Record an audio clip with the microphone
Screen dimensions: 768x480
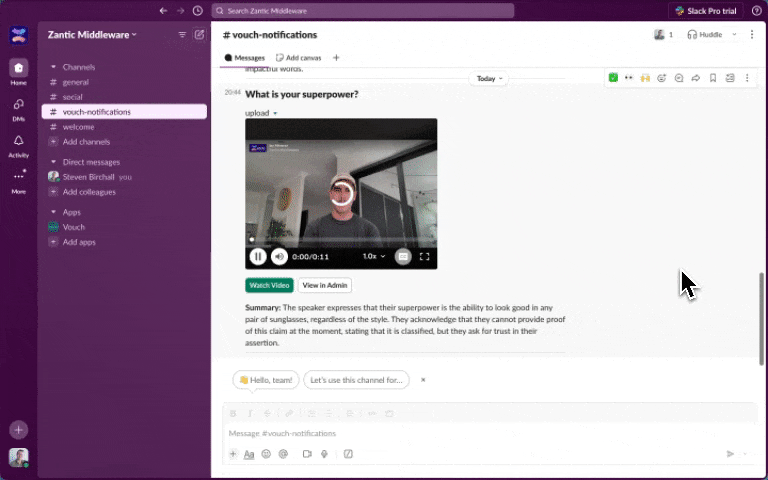click(x=324, y=454)
